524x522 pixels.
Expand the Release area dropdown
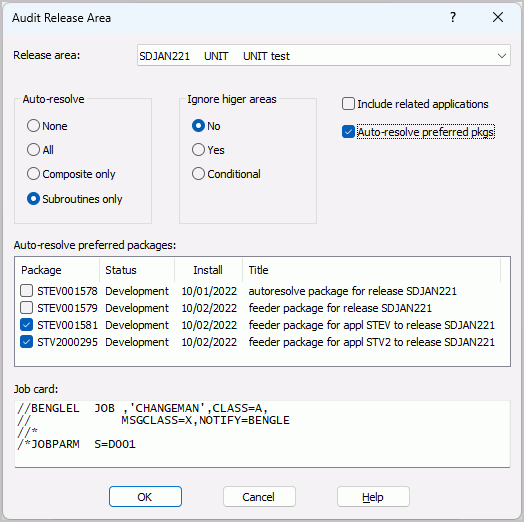[502, 56]
